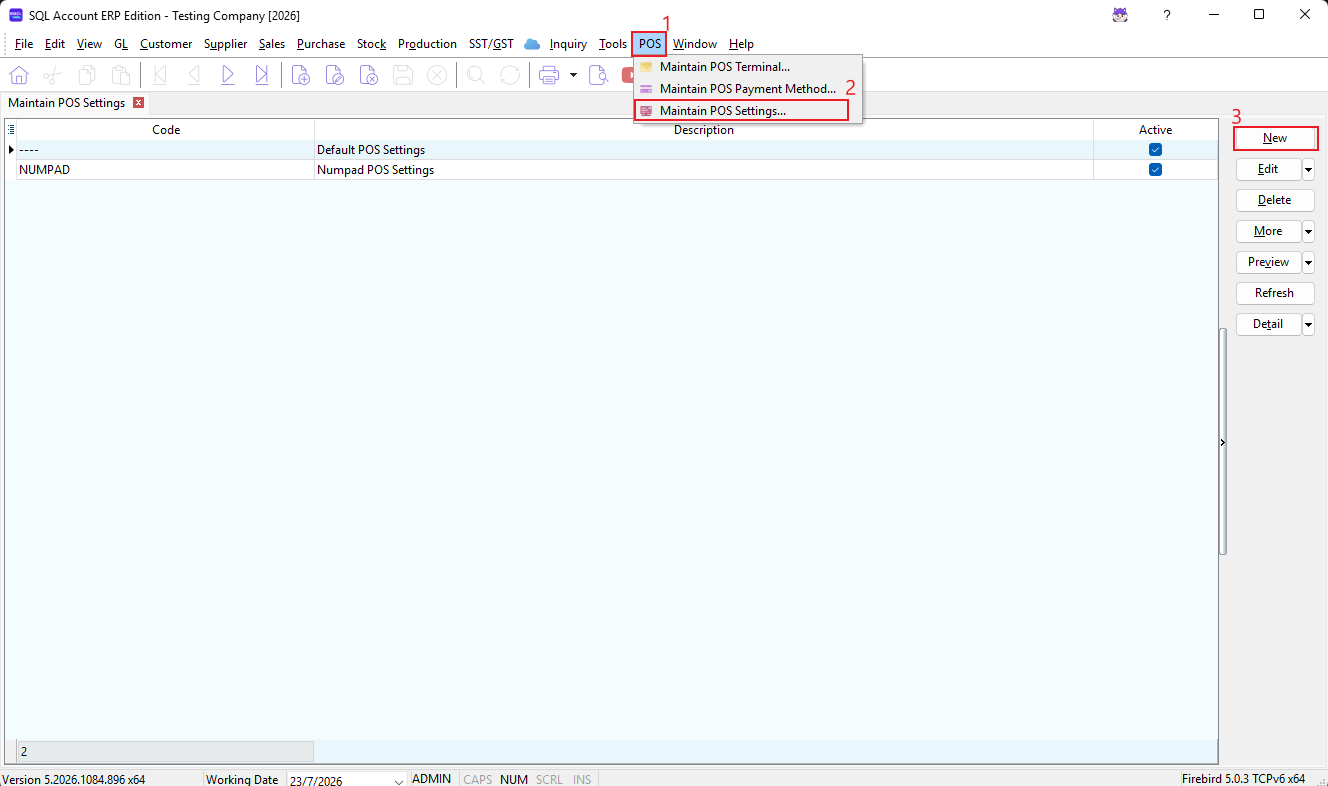Viewport: 1328px width, 786px height.
Task: Click the Edit document toolbar icon
Action: (x=335, y=75)
